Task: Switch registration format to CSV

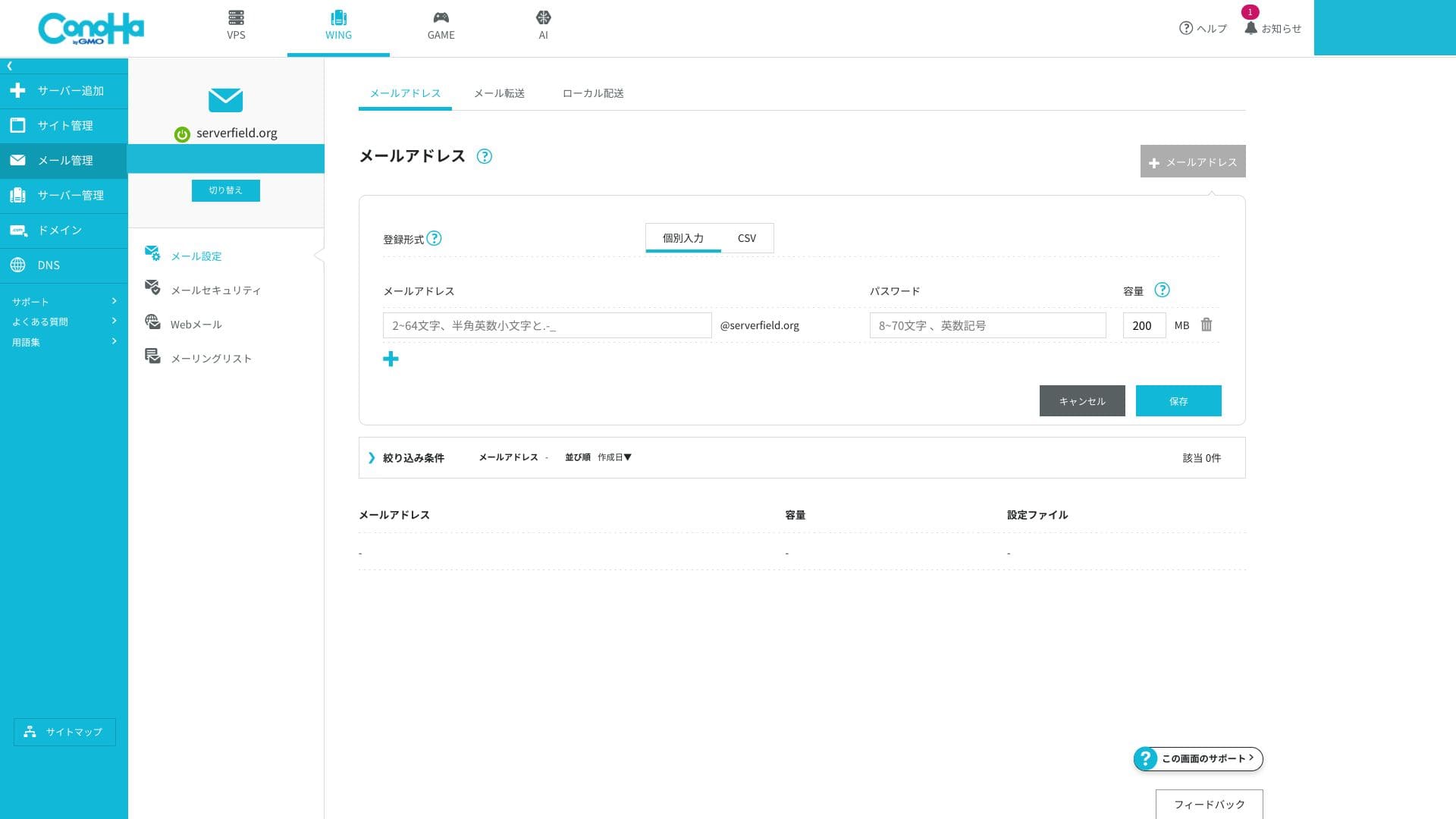Action: (x=746, y=238)
